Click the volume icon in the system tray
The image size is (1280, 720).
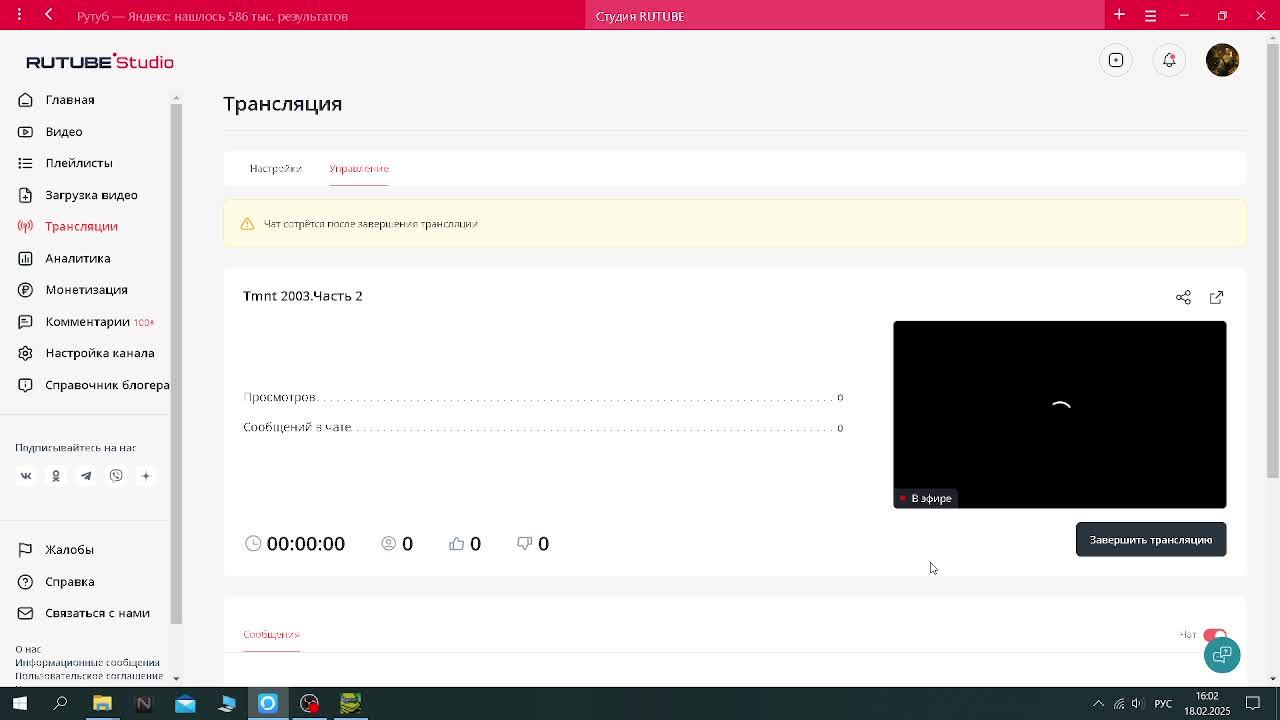pyautogui.click(x=1137, y=703)
